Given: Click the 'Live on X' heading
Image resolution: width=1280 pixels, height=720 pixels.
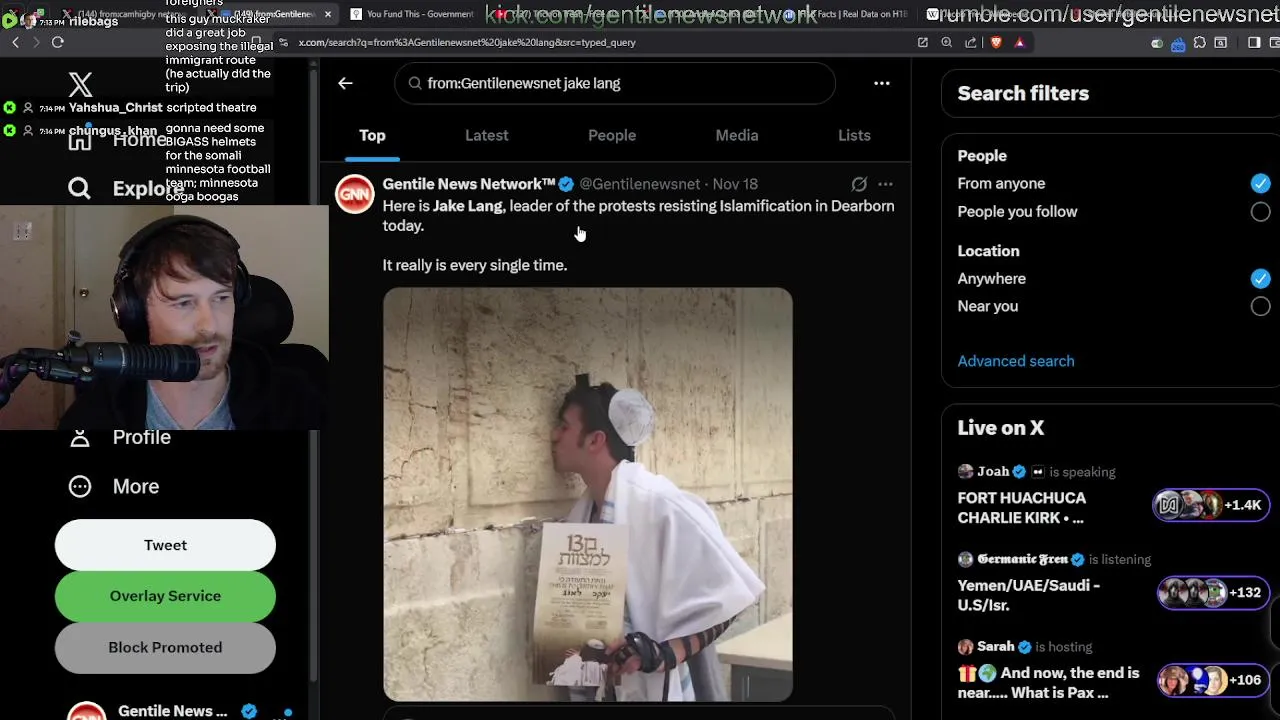Looking at the screenshot, I should 1001,427.
